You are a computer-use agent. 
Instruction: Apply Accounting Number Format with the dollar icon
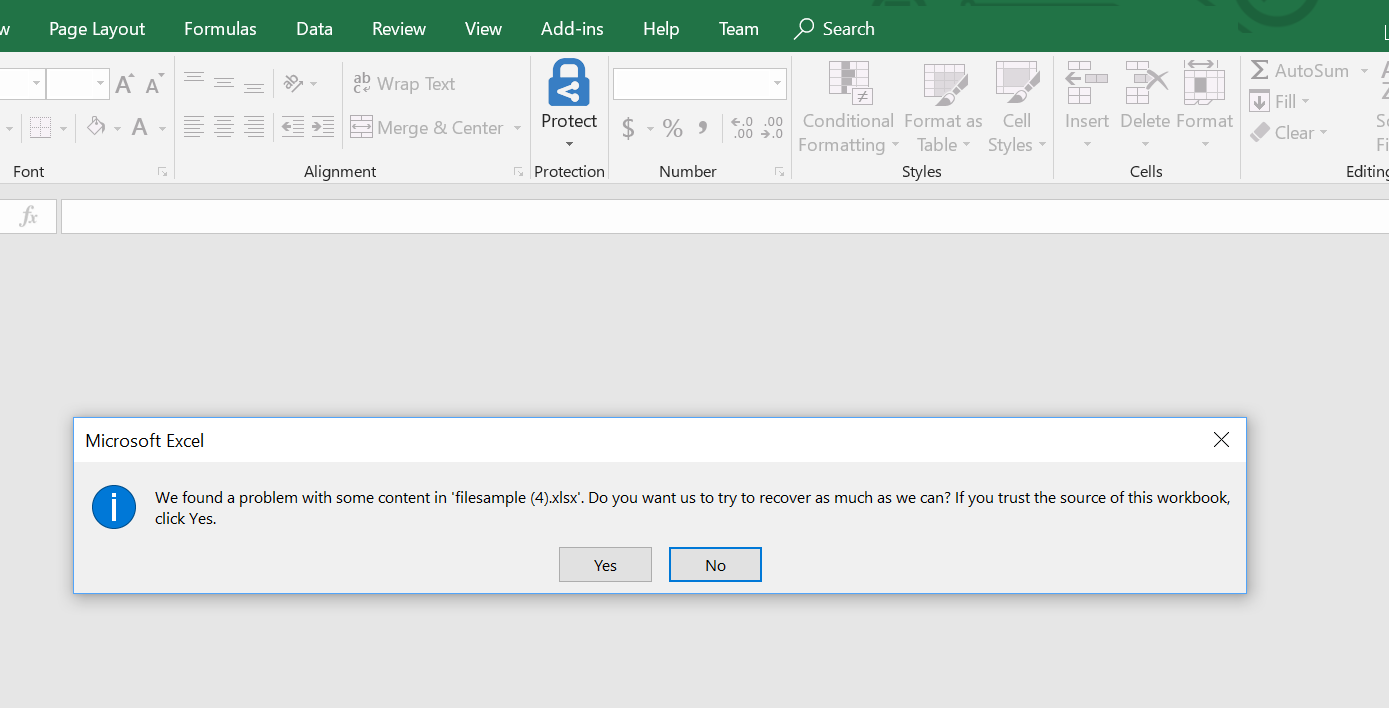(630, 129)
